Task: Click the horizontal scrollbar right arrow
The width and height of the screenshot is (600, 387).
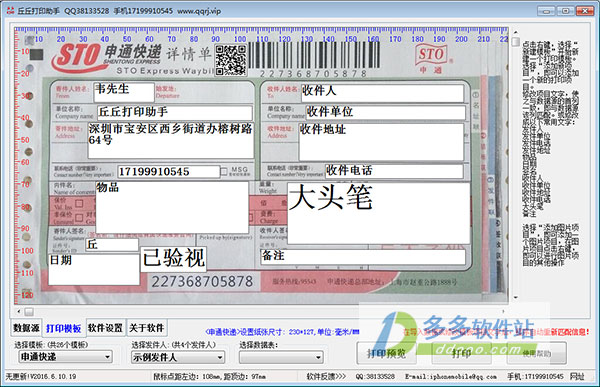Action: point(503,311)
